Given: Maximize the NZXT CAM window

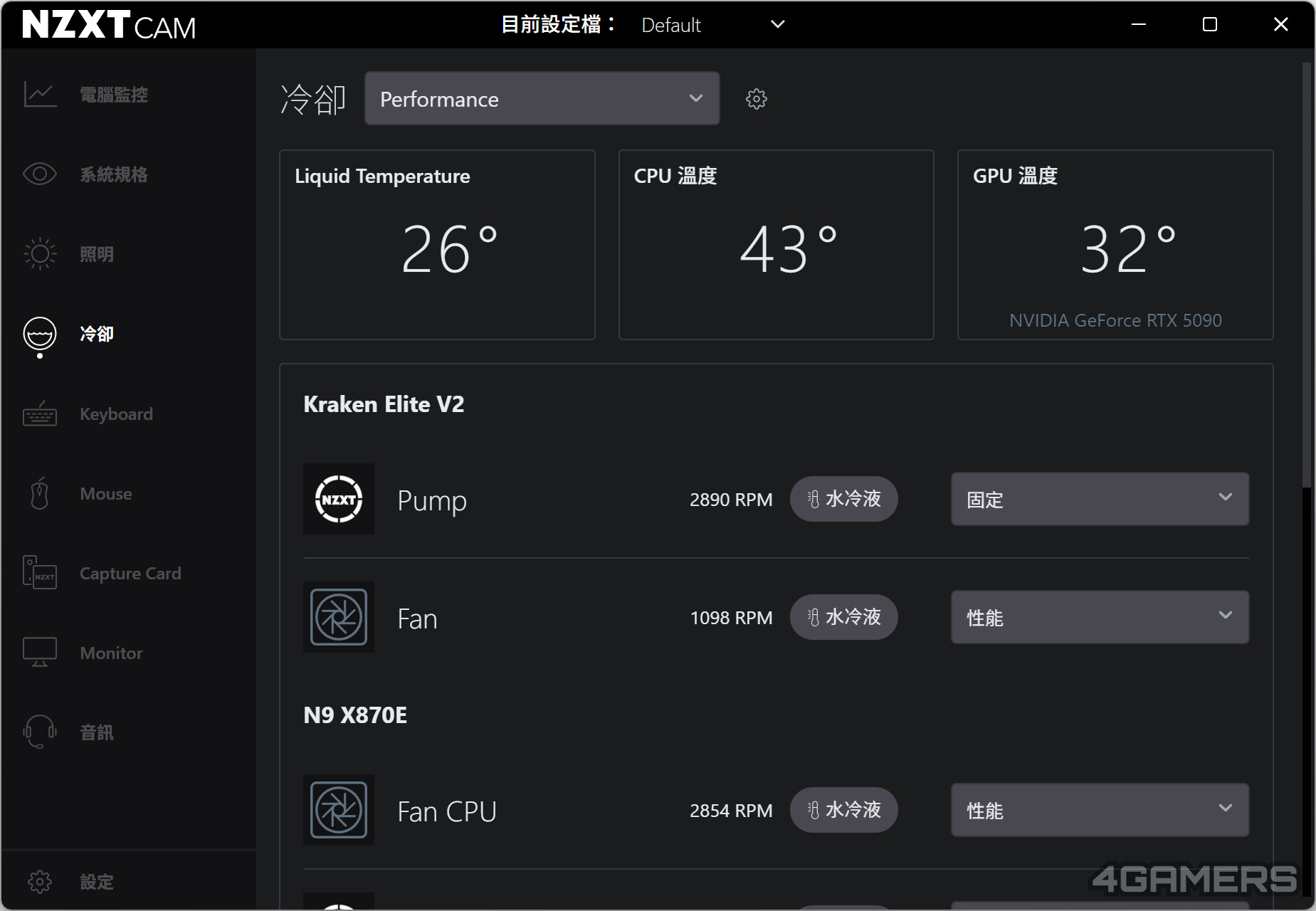Looking at the screenshot, I should (1210, 25).
